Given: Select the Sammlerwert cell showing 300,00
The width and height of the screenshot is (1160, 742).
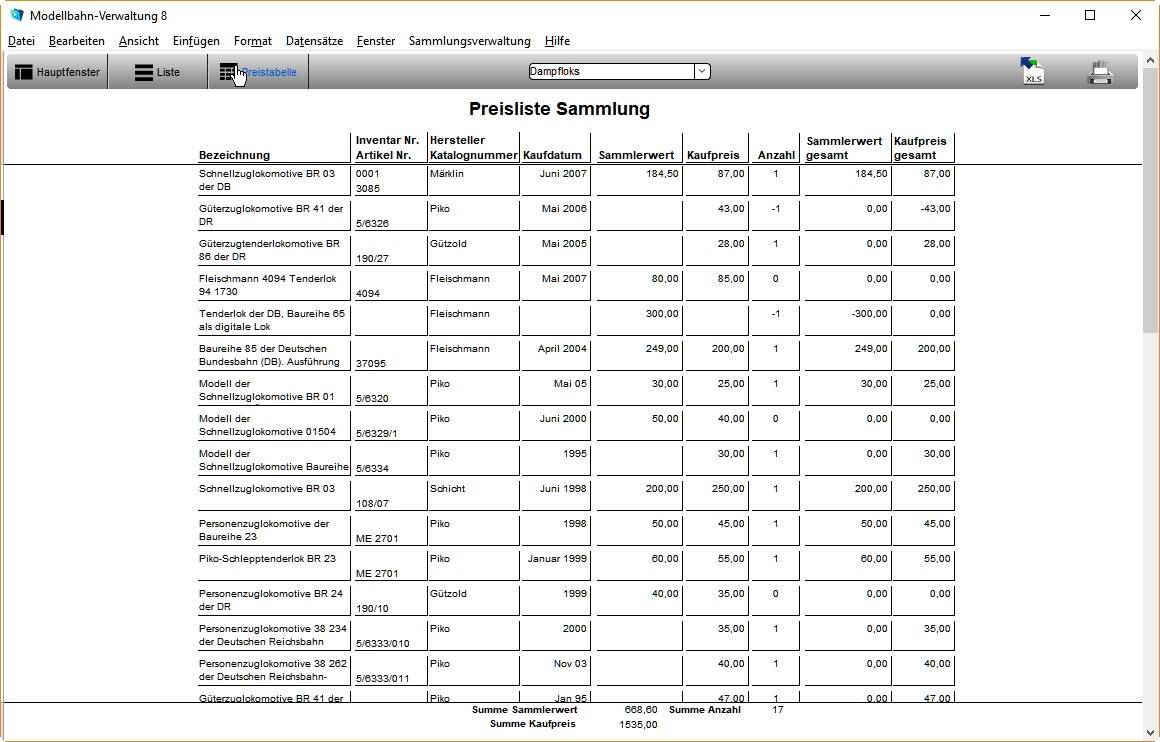Looking at the screenshot, I should (x=638, y=314).
